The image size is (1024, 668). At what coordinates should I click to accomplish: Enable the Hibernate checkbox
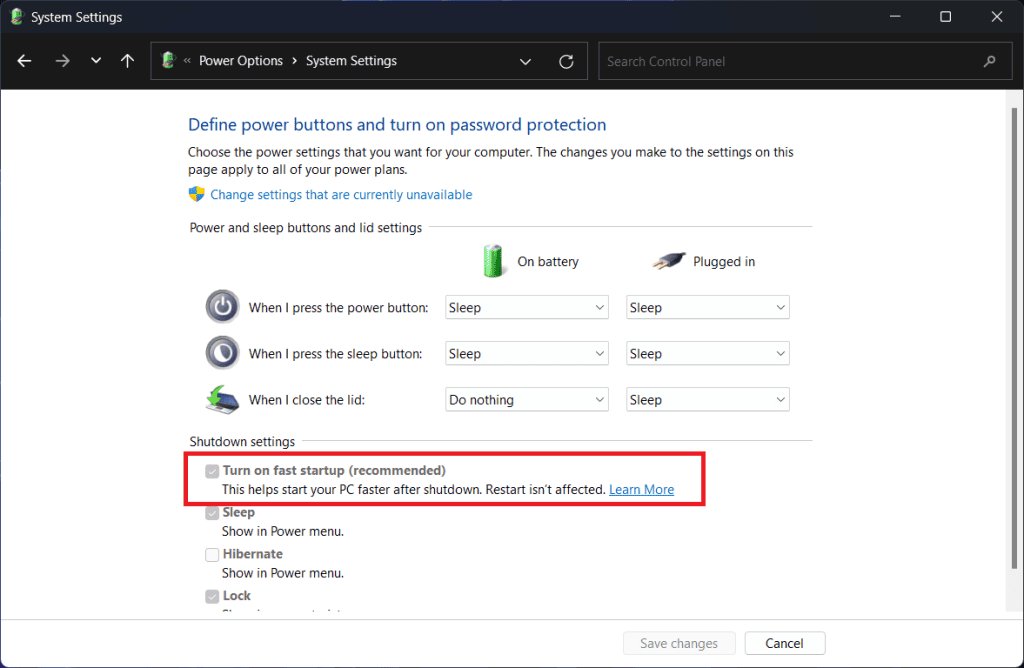point(212,554)
